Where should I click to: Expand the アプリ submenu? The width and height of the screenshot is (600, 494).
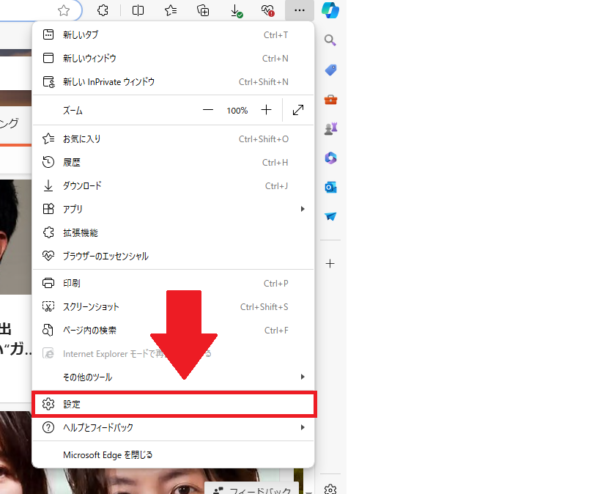click(x=173, y=209)
